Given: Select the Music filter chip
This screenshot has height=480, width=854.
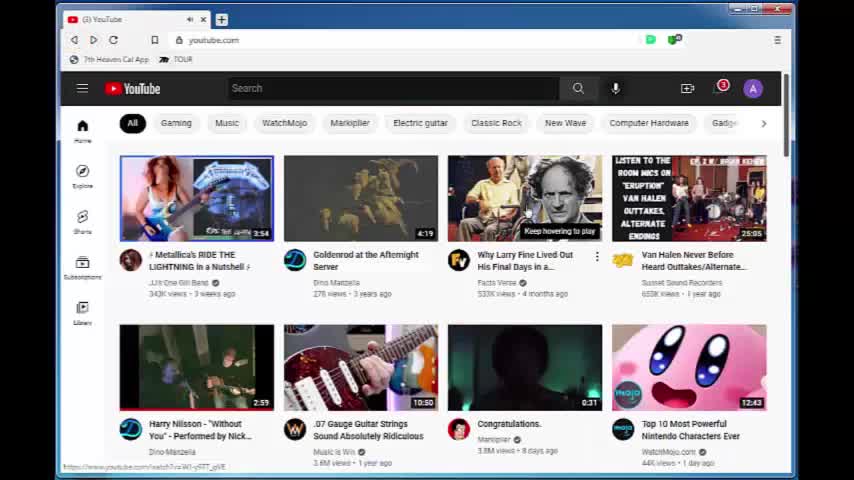Looking at the screenshot, I should (227, 123).
